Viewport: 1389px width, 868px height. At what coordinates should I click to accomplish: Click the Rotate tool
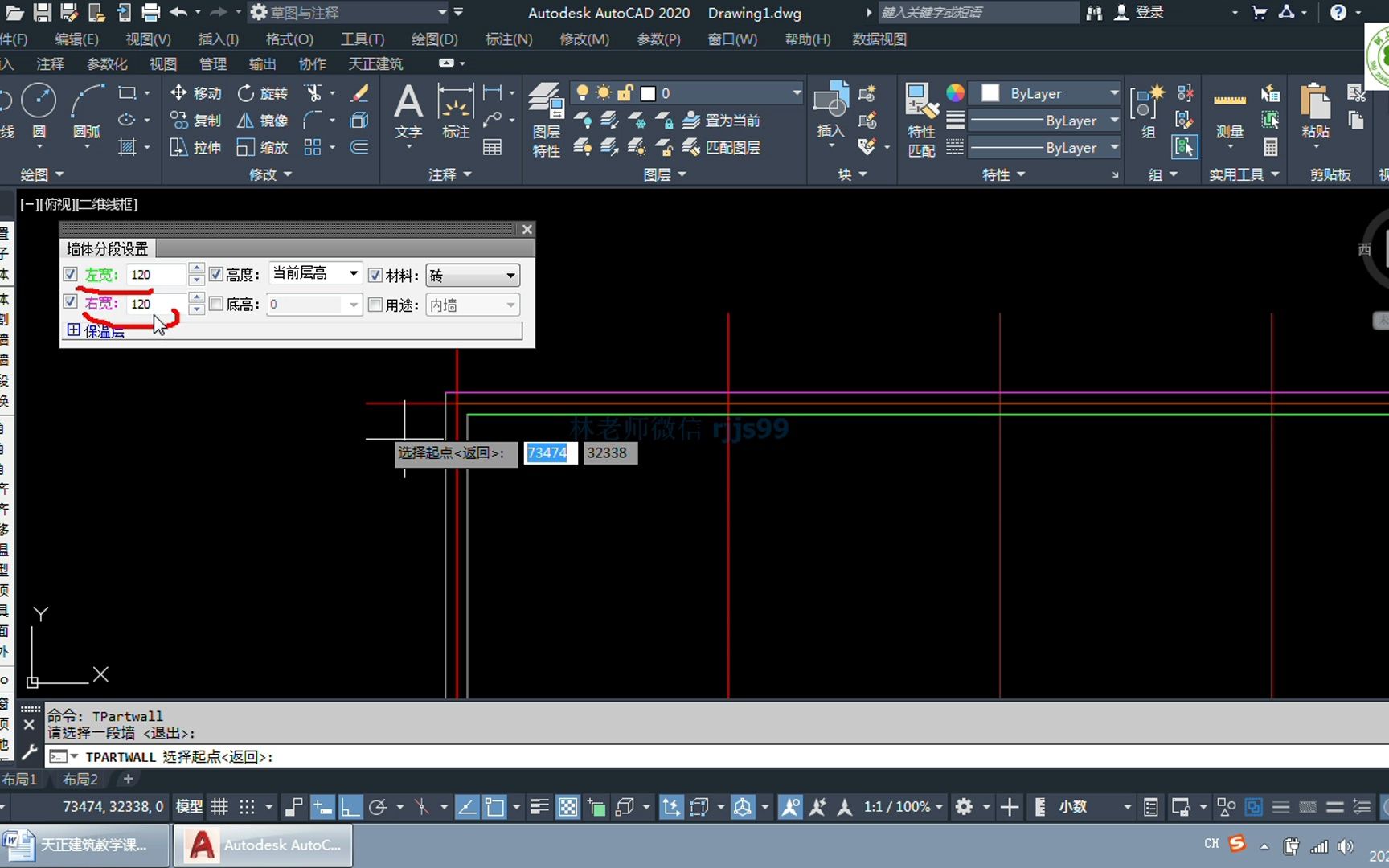(x=262, y=93)
